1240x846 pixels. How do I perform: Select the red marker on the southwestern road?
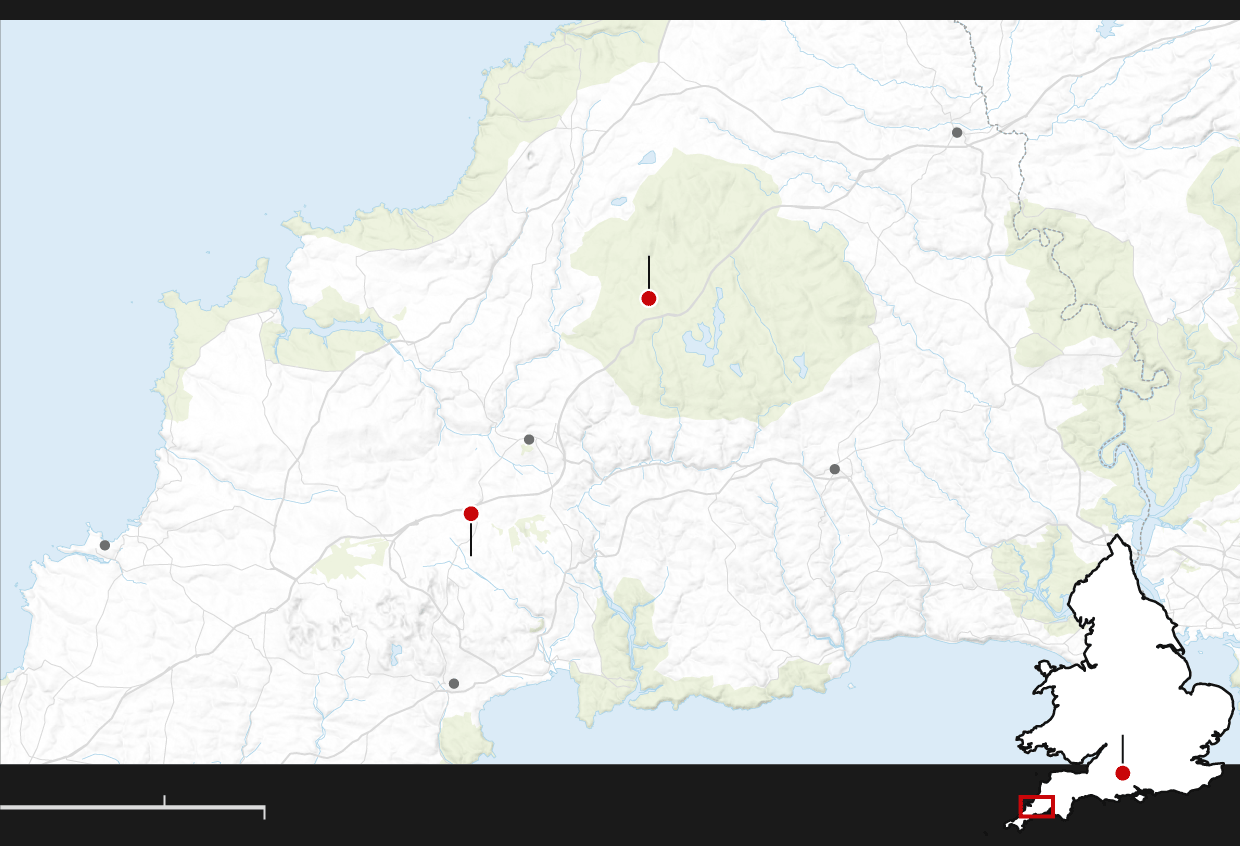pyautogui.click(x=471, y=514)
